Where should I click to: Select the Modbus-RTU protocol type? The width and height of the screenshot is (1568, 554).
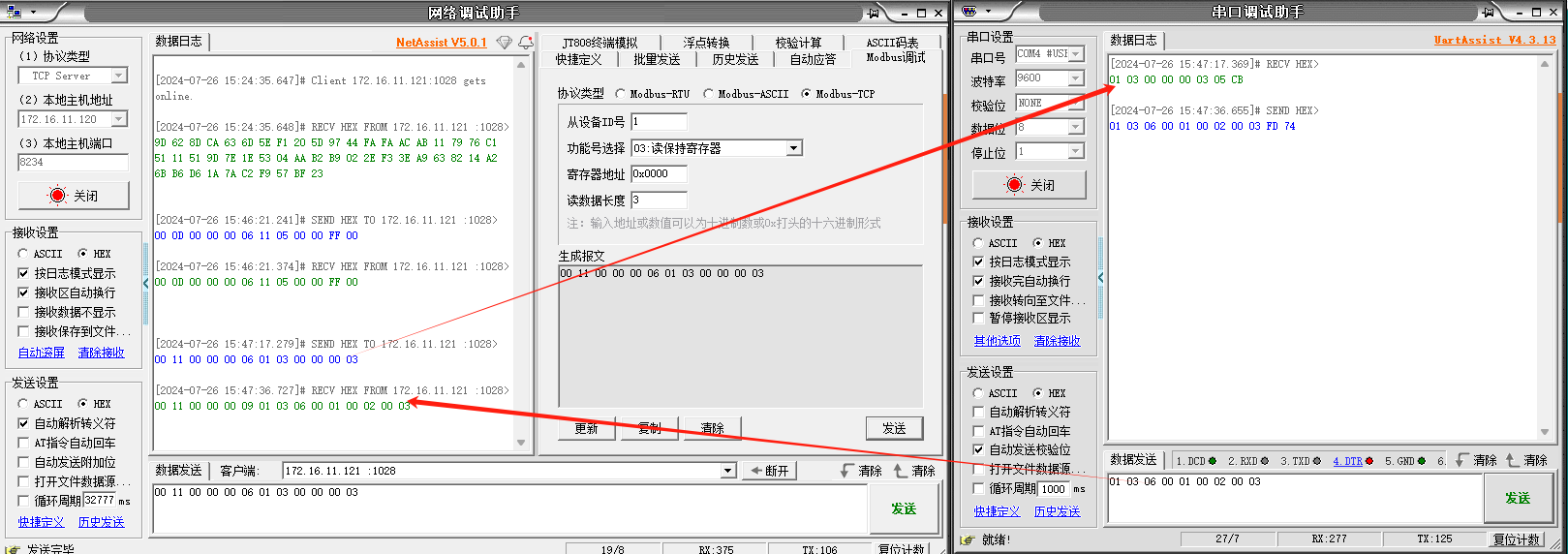pyautogui.click(x=621, y=94)
